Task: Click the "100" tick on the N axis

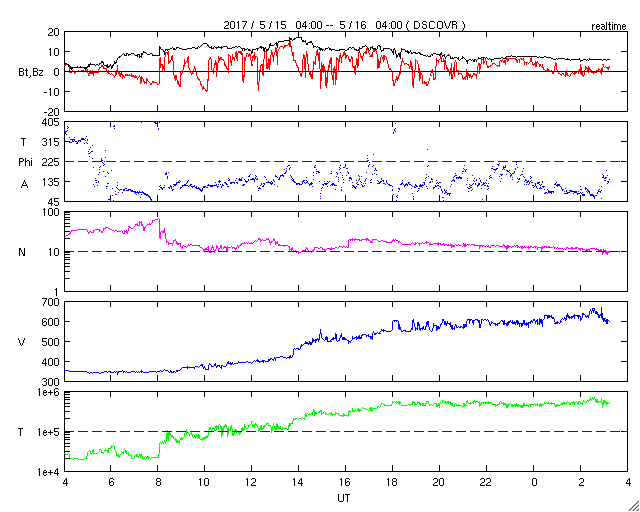Action: (x=52, y=213)
